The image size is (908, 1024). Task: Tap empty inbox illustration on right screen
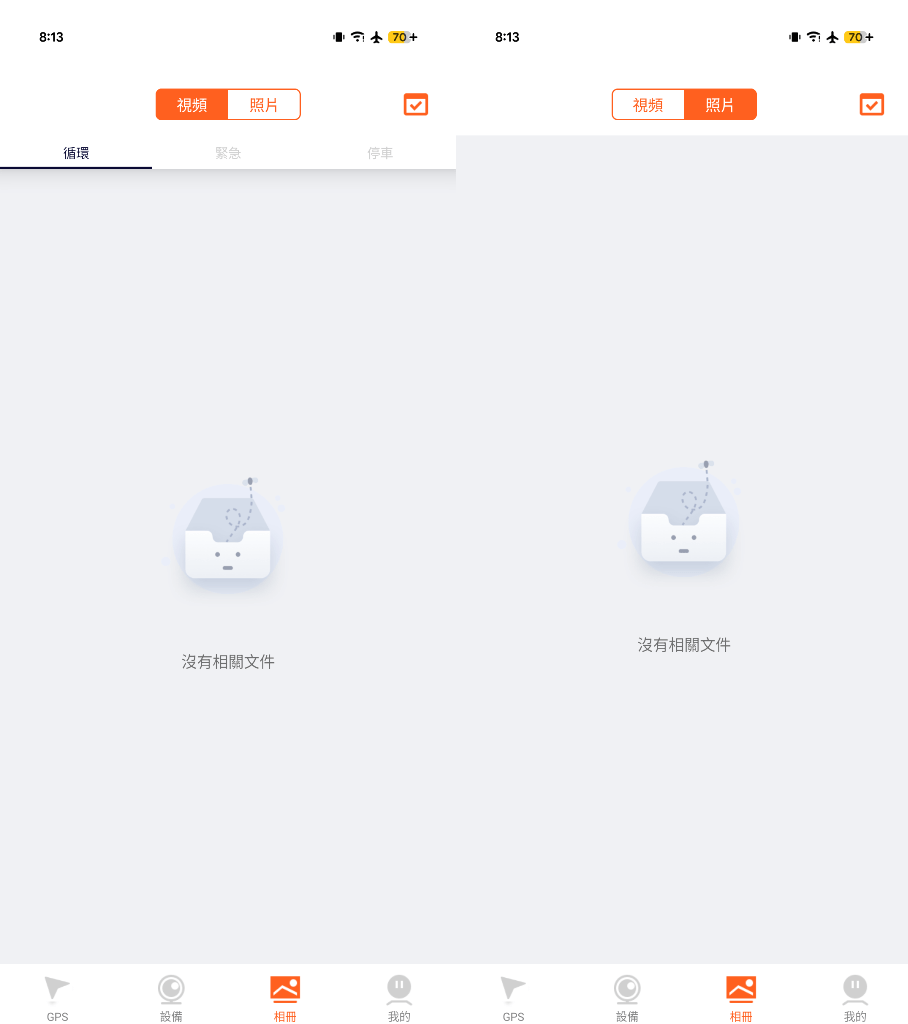click(x=683, y=517)
